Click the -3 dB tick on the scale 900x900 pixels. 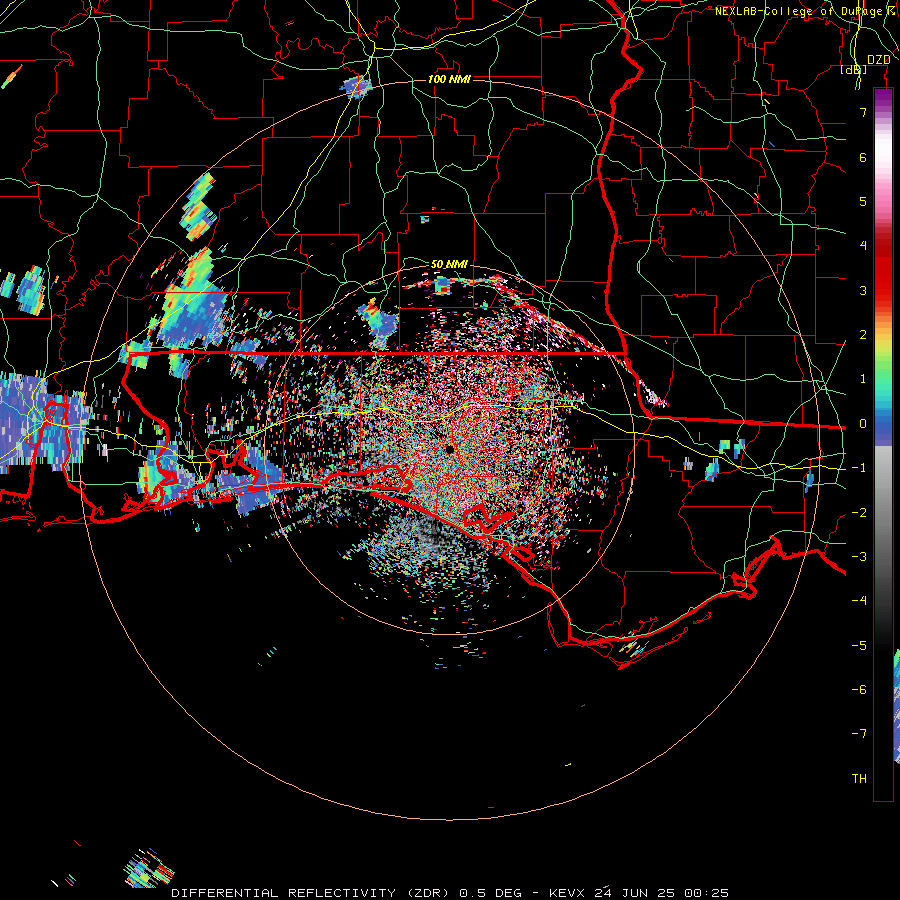pyautogui.click(x=859, y=557)
